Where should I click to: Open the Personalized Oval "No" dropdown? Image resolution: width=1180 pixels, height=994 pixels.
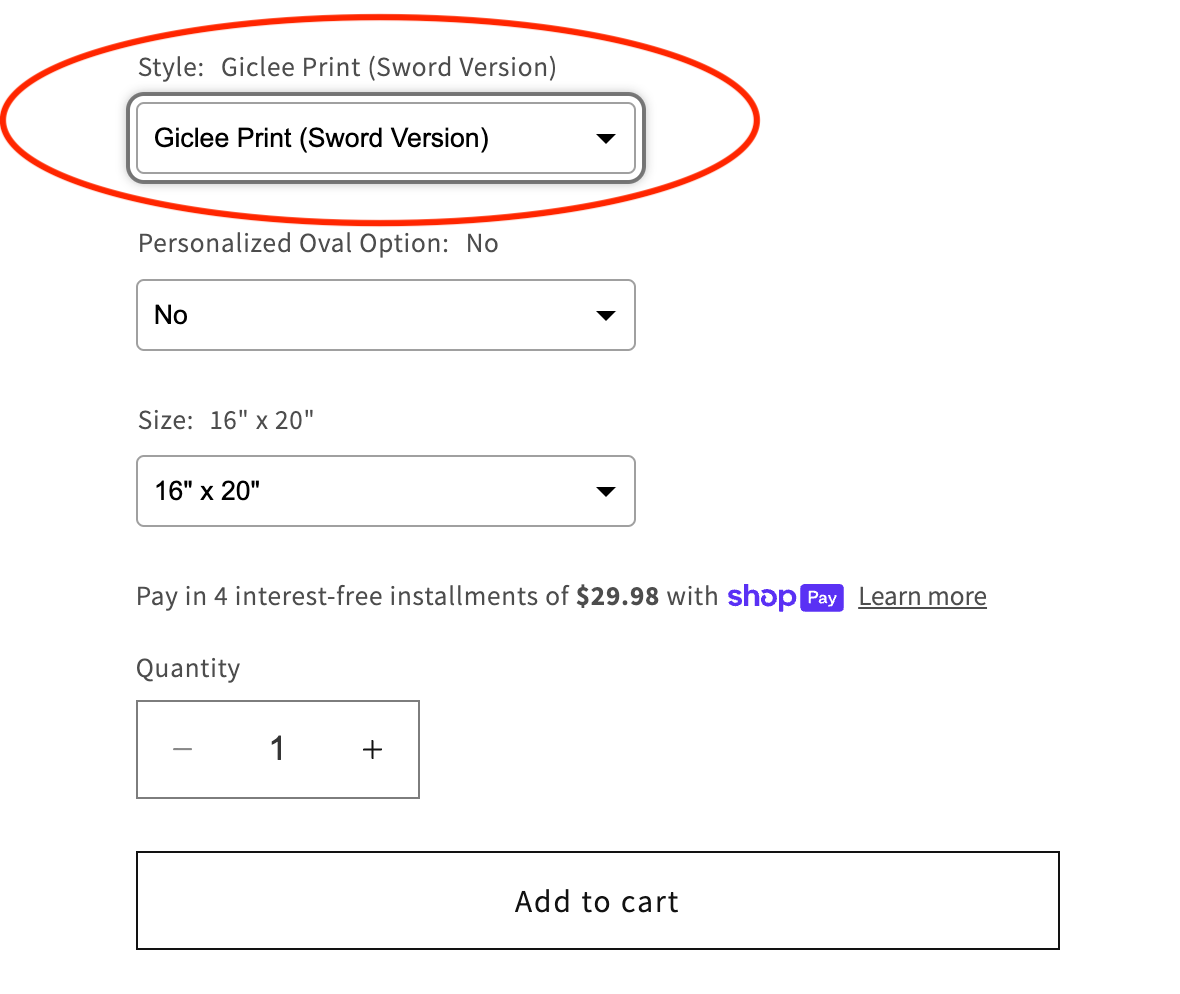(385, 316)
